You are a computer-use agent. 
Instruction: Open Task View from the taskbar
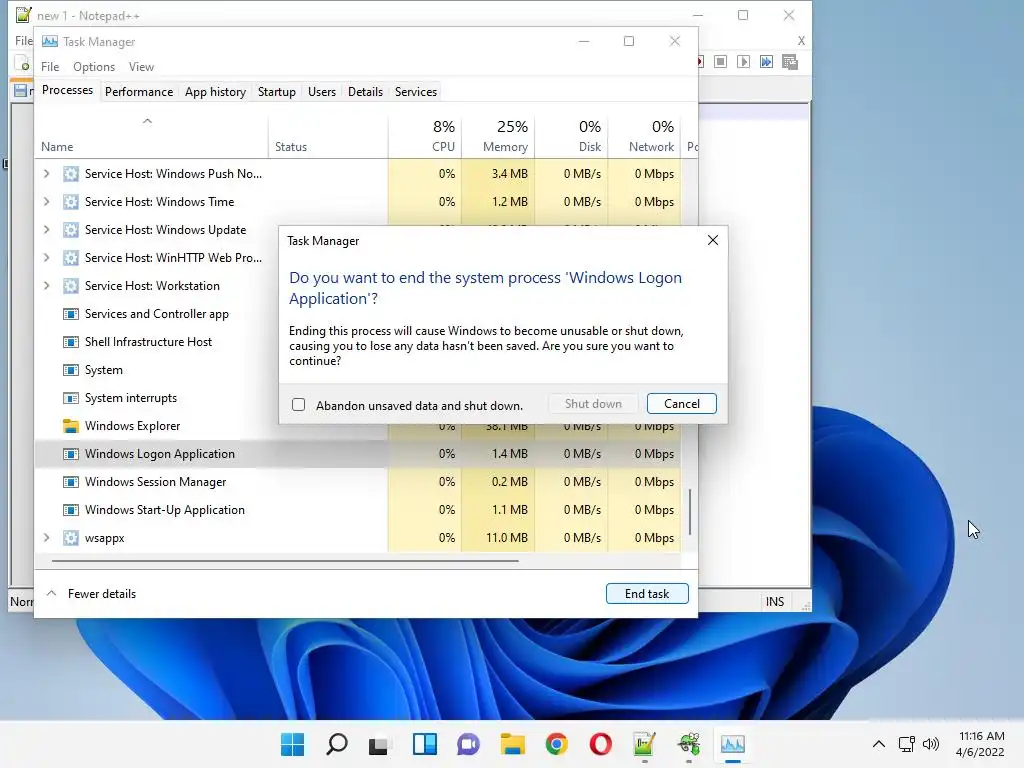(379, 744)
